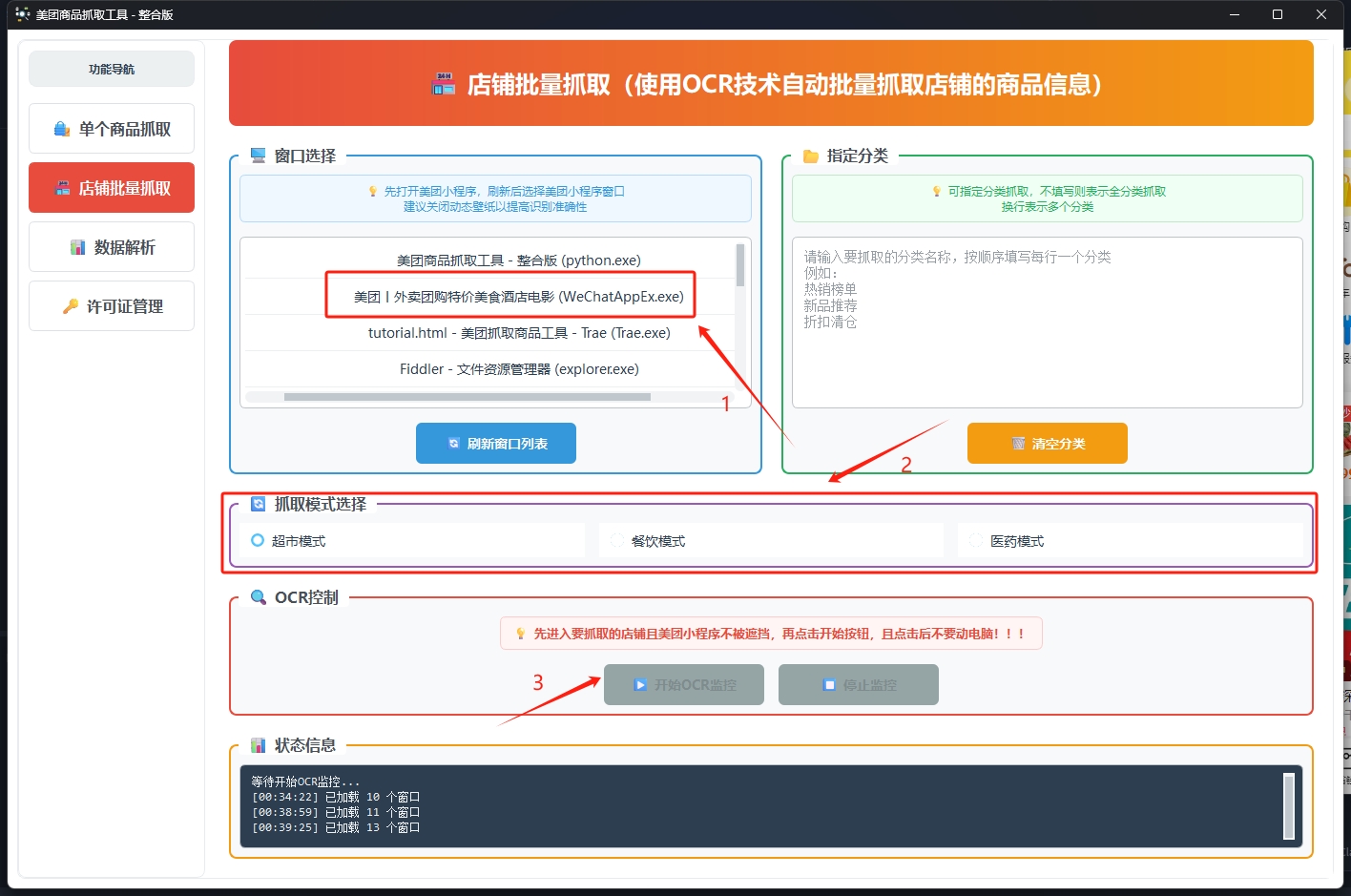Click the log line 已加载 13 个窗口
The image size is (1351, 896).
tap(336, 827)
